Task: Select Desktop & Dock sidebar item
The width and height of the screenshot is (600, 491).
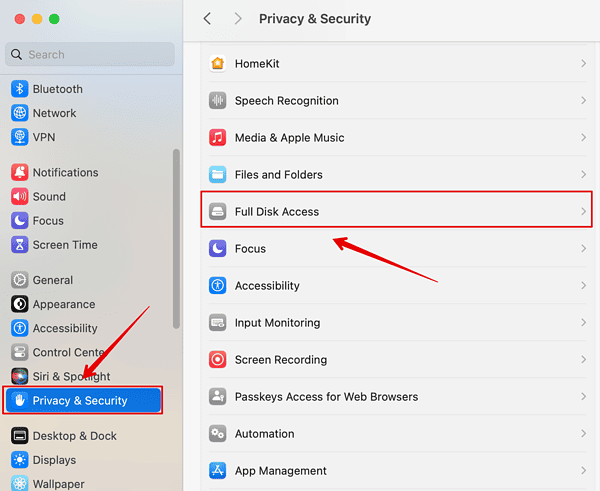Action: [x=74, y=436]
